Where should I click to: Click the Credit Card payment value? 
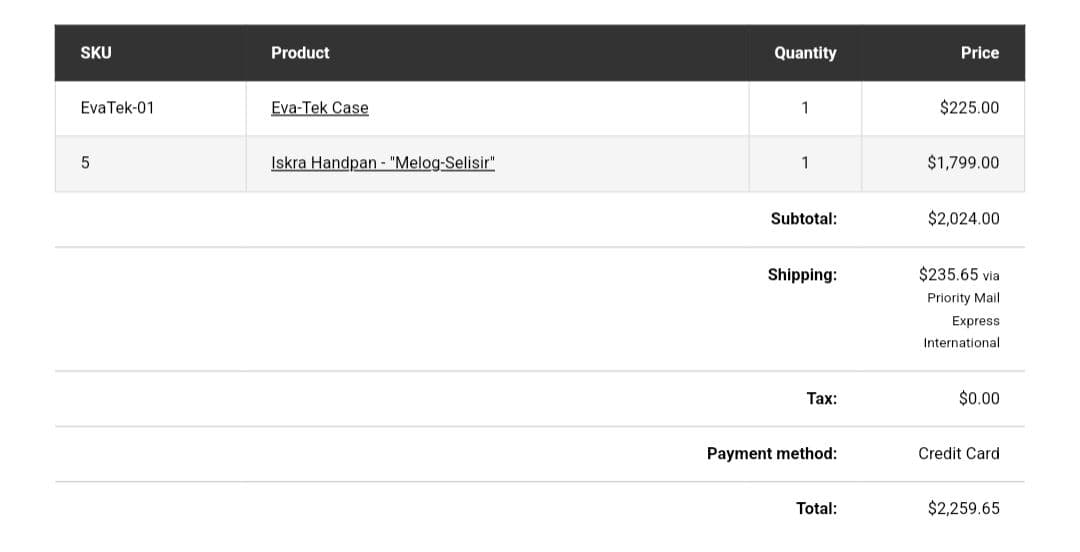point(958,454)
